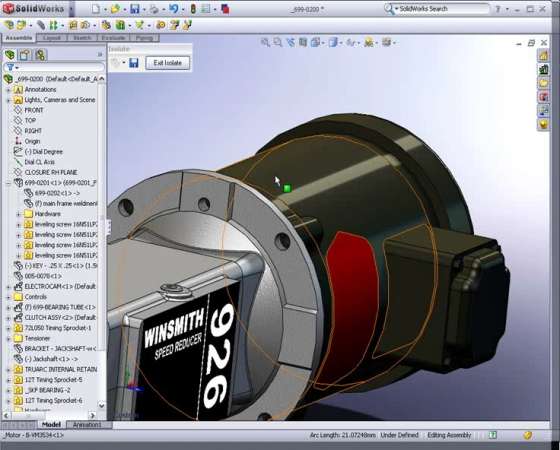Collapse the 699-0201<1> component node
The width and height of the screenshot is (560, 450).
[8, 183]
